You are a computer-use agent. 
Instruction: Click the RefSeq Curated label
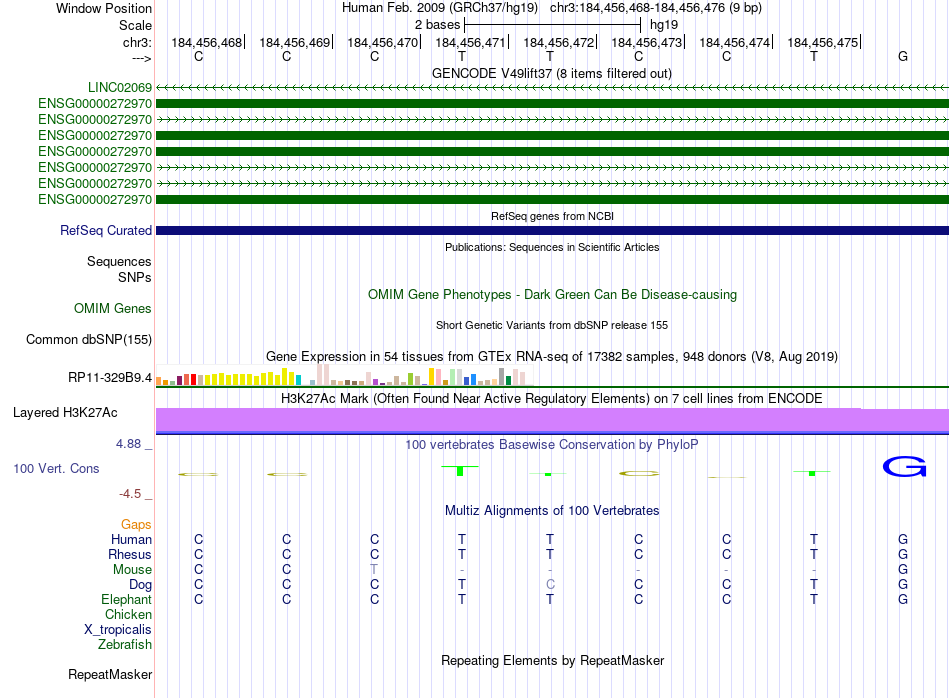[106, 230]
